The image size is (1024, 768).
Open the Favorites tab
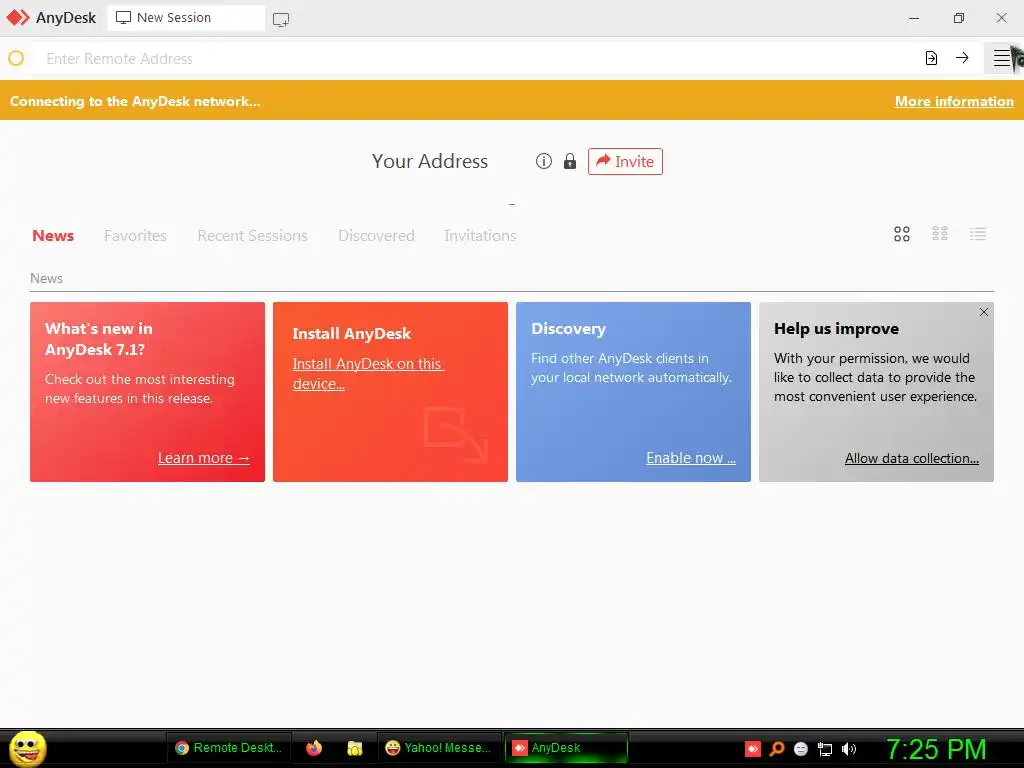pyautogui.click(x=135, y=236)
